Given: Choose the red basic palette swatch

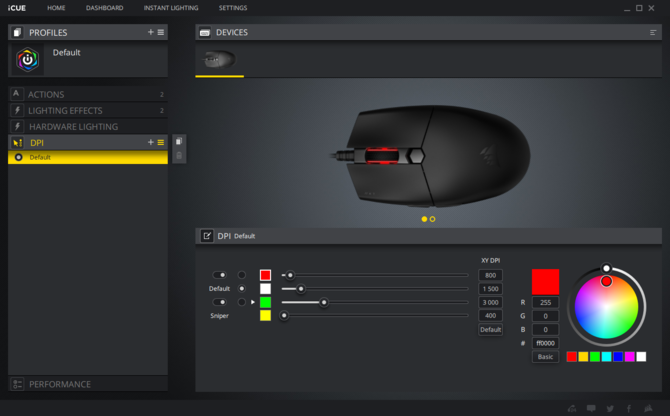Looking at the screenshot, I should click(572, 357).
